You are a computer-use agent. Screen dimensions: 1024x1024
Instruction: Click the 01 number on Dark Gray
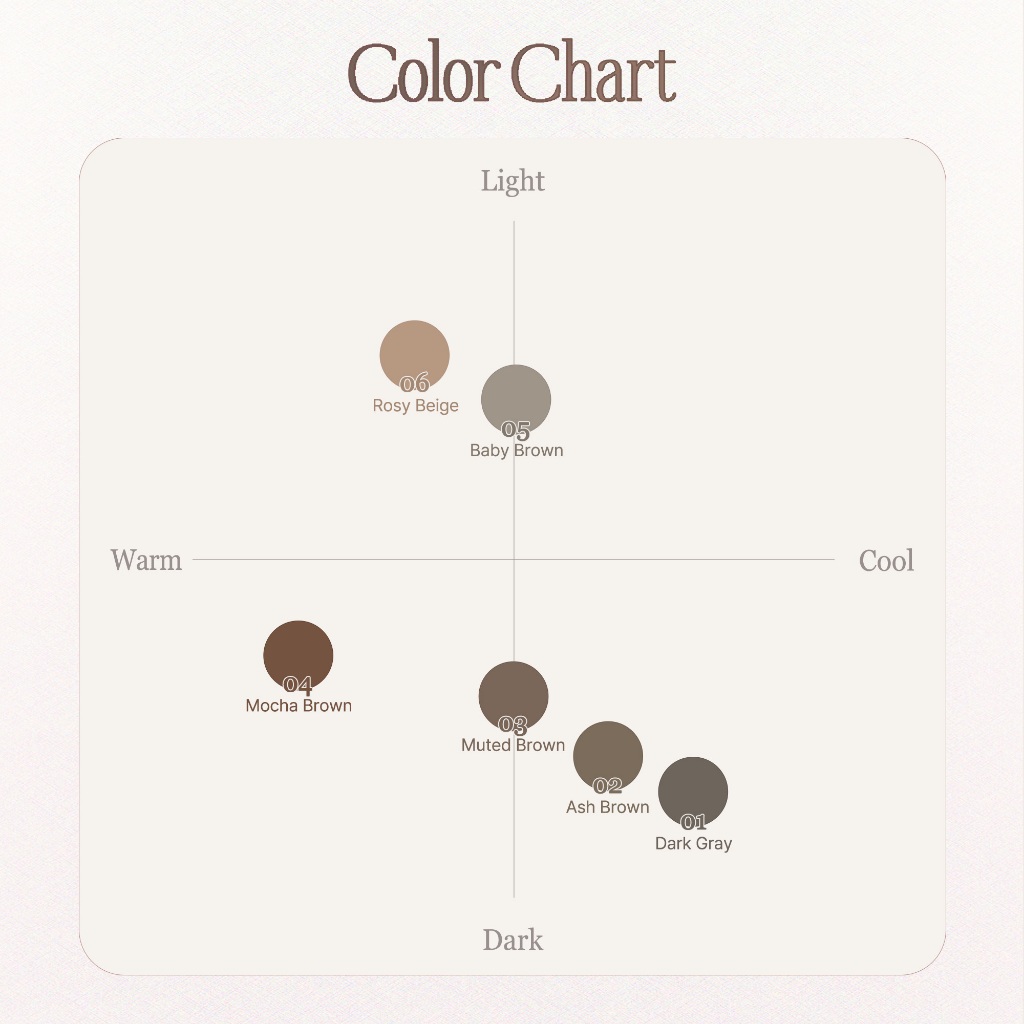click(693, 822)
